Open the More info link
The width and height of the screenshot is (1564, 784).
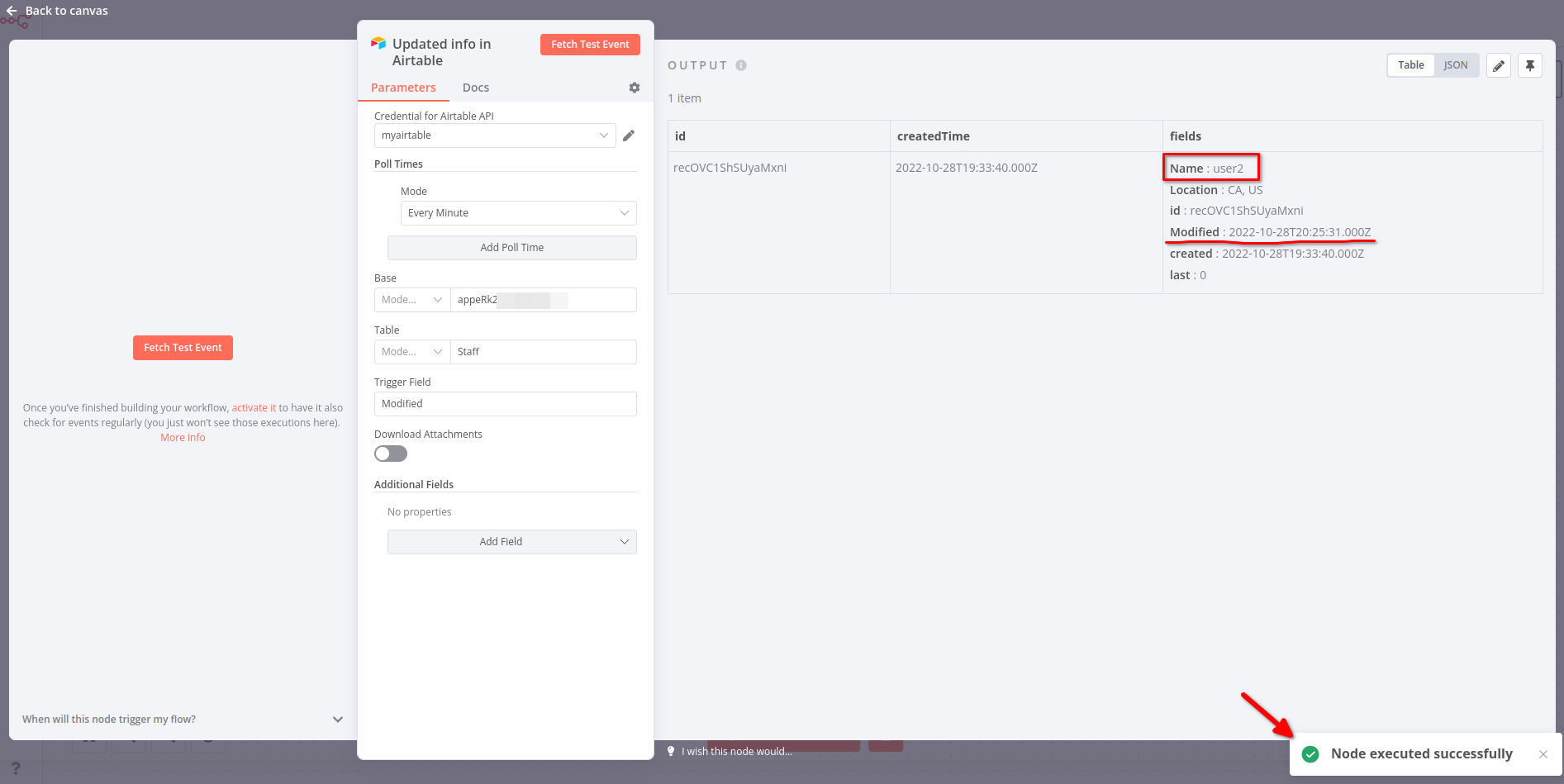[x=183, y=438]
